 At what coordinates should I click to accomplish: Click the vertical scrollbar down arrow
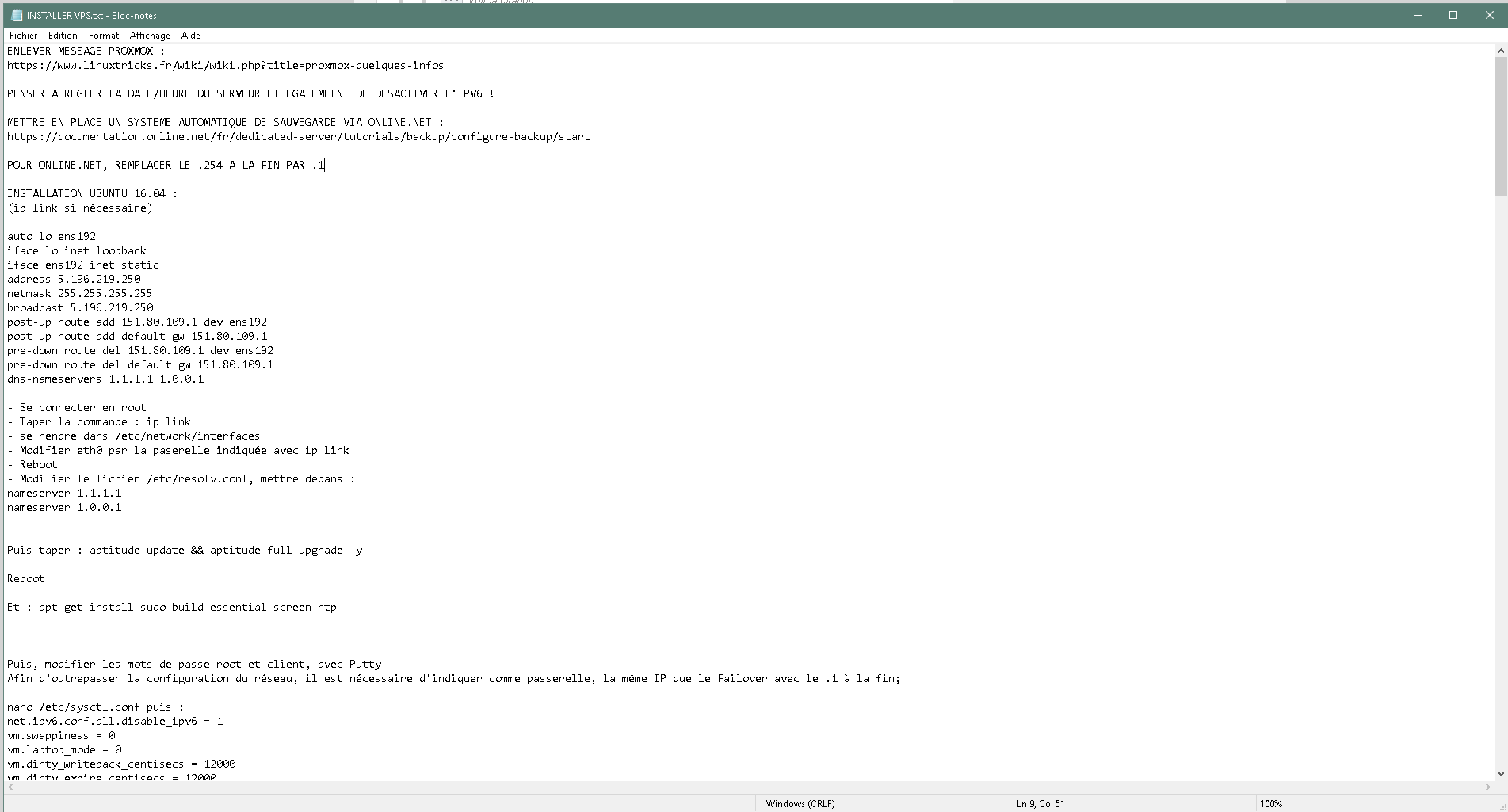point(1501,774)
